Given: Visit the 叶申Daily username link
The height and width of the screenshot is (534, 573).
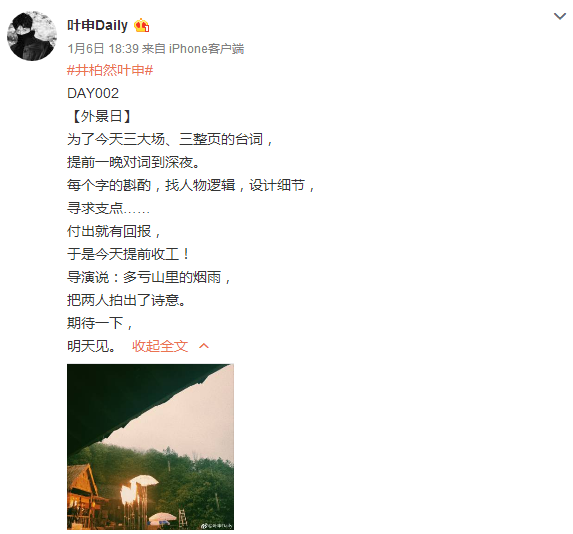Looking at the screenshot, I should click(x=97, y=25).
